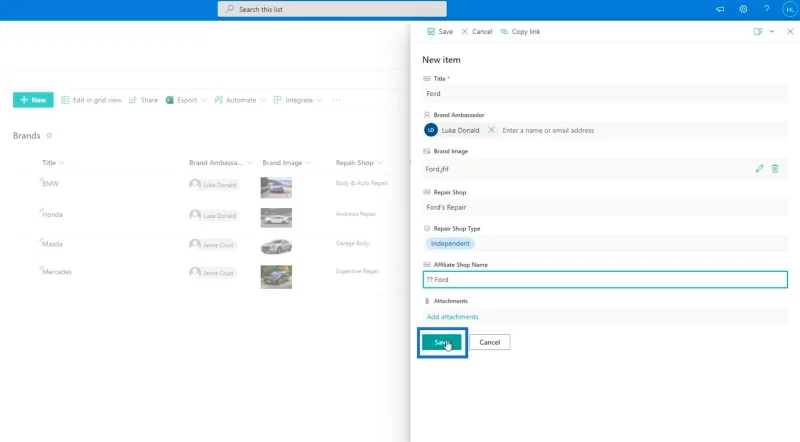Image resolution: width=800 pixels, height=442 pixels.
Task: Click the Ford.jfif file name
Action: point(437,169)
